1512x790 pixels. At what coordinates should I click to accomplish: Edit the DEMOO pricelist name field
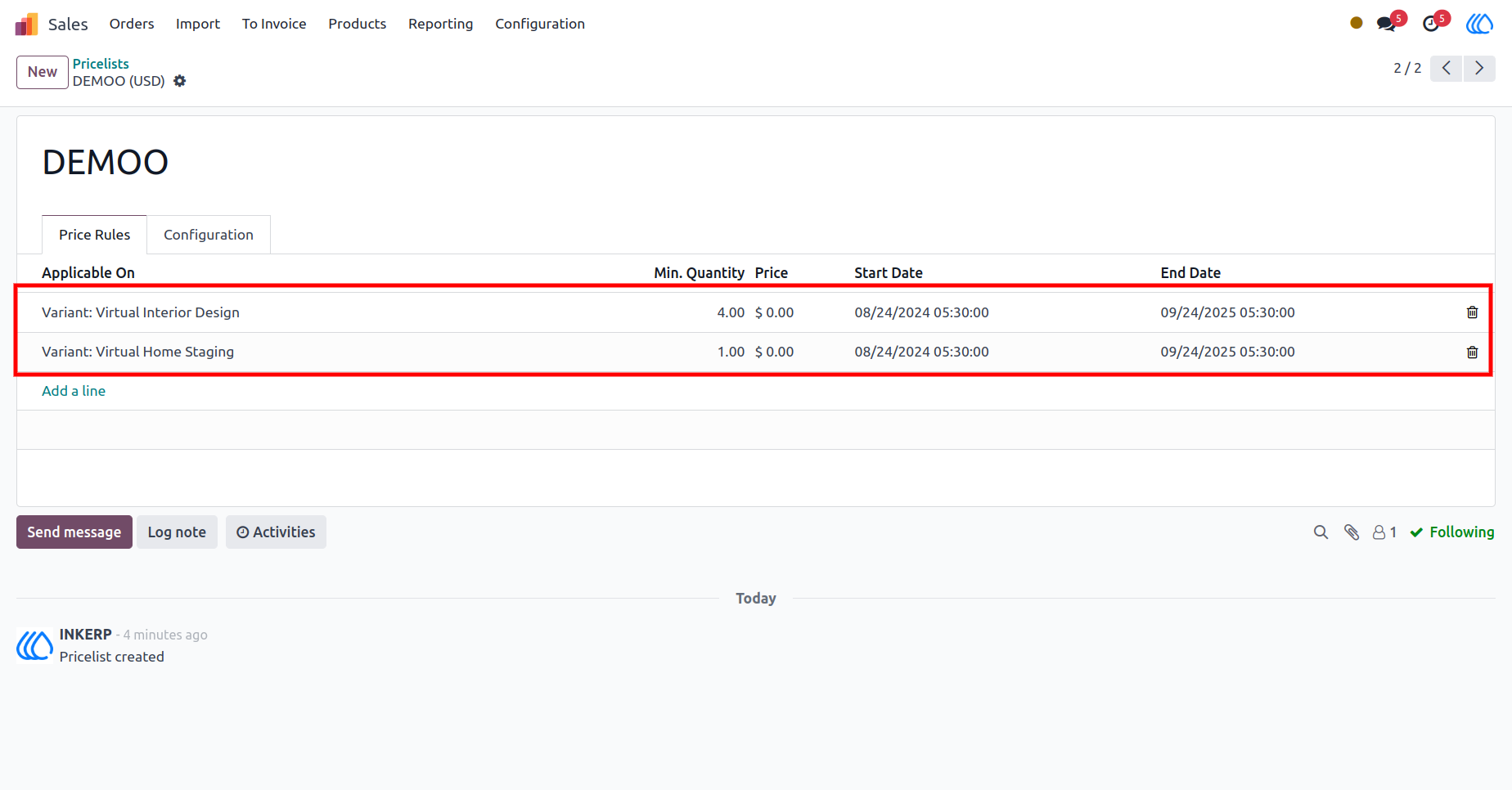click(105, 162)
